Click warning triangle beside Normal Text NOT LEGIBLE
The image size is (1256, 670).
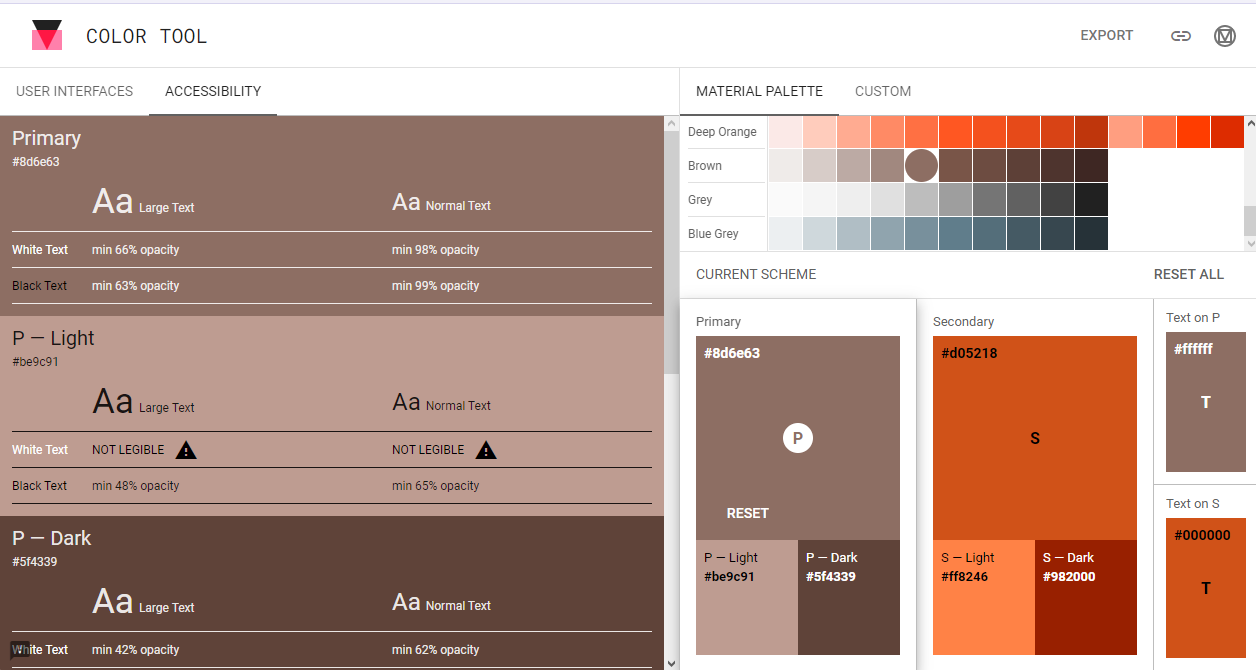tap(486, 450)
